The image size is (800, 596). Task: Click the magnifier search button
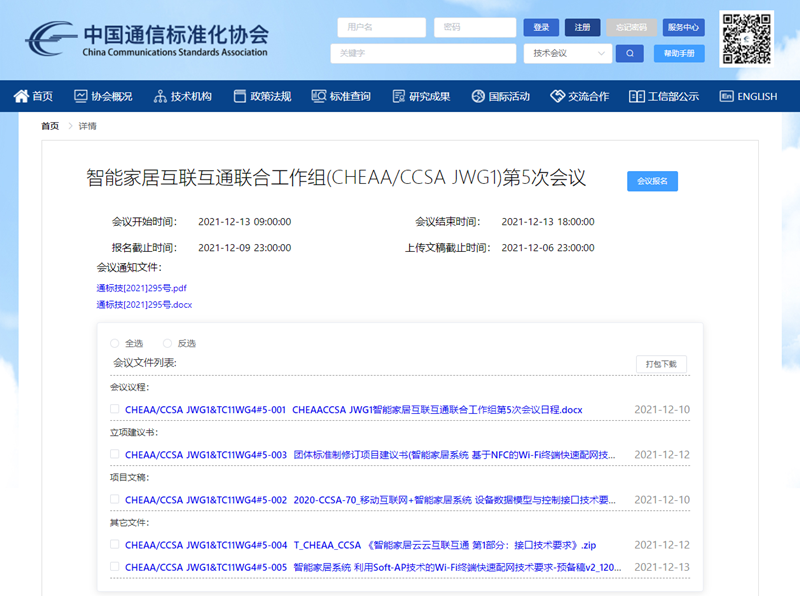(x=630, y=53)
